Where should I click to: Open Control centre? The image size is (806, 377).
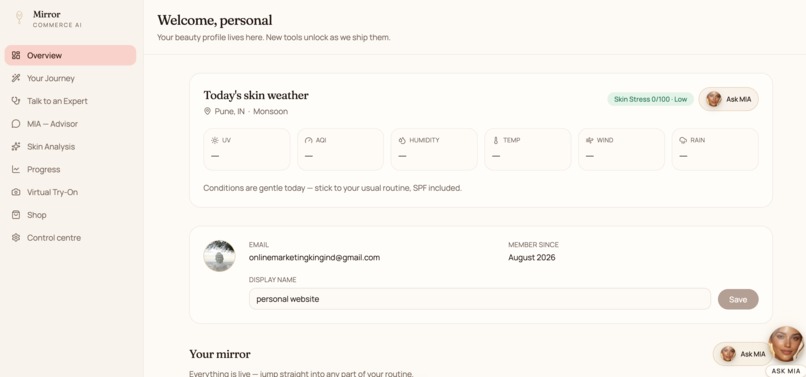(x=70, y=238)
